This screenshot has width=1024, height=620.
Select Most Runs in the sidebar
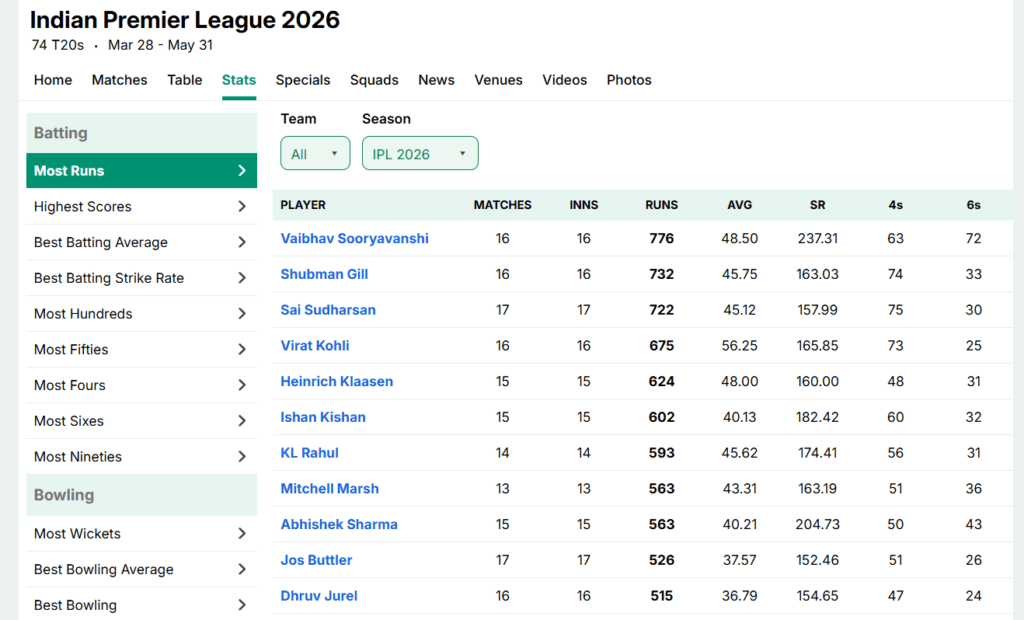tap(142, 171)
